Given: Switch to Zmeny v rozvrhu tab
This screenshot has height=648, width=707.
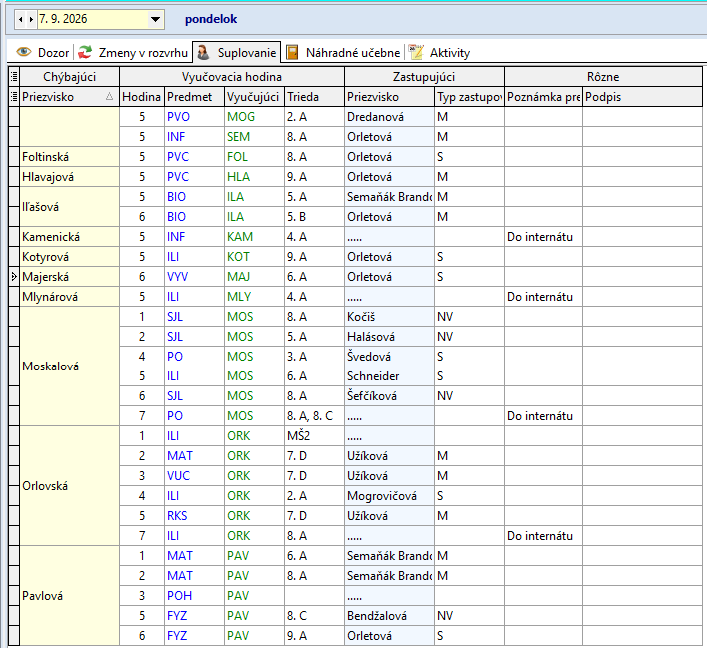Looking at the screenshot, I should [132, 52].
